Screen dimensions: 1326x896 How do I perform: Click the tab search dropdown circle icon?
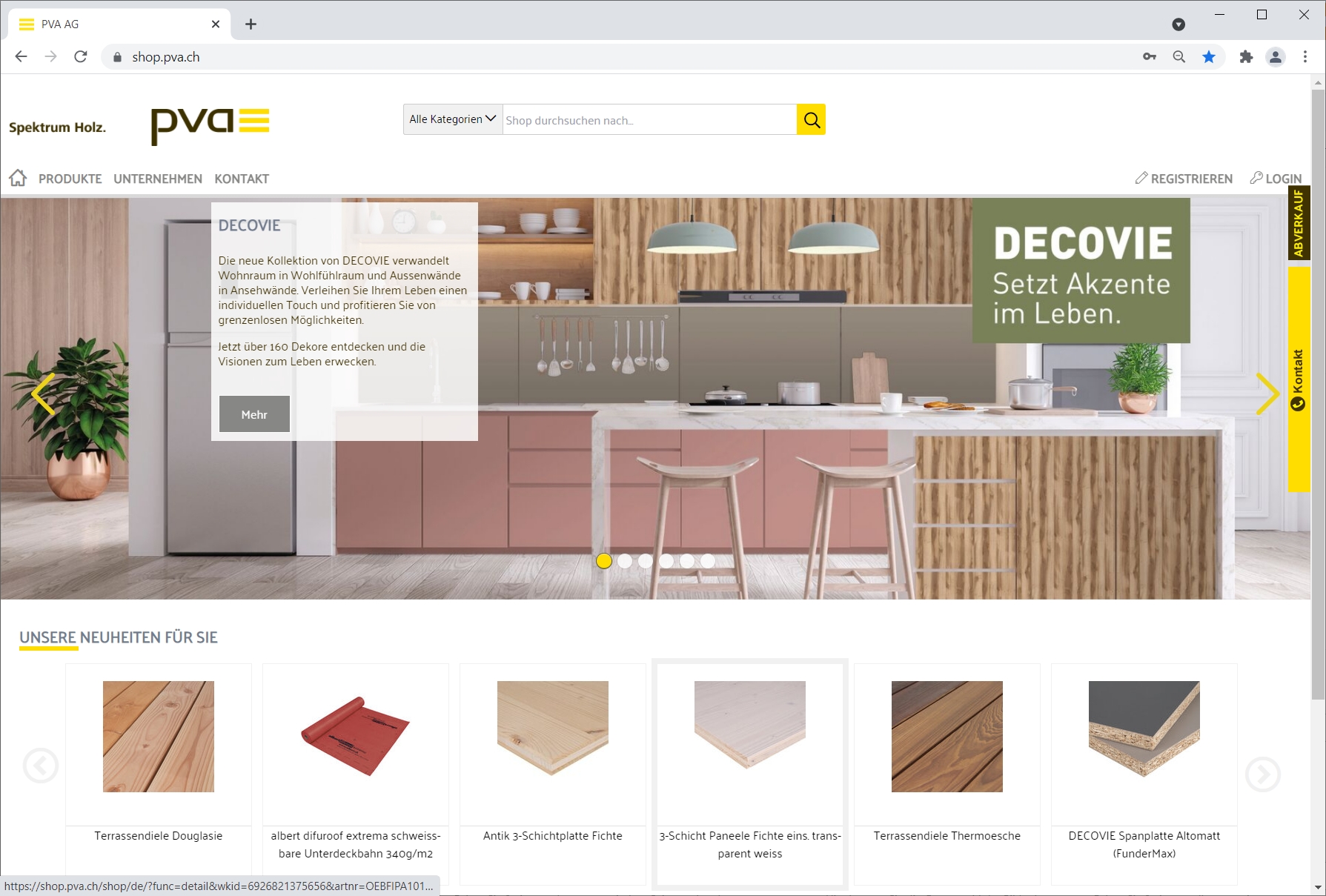[x=1179, y=24]
